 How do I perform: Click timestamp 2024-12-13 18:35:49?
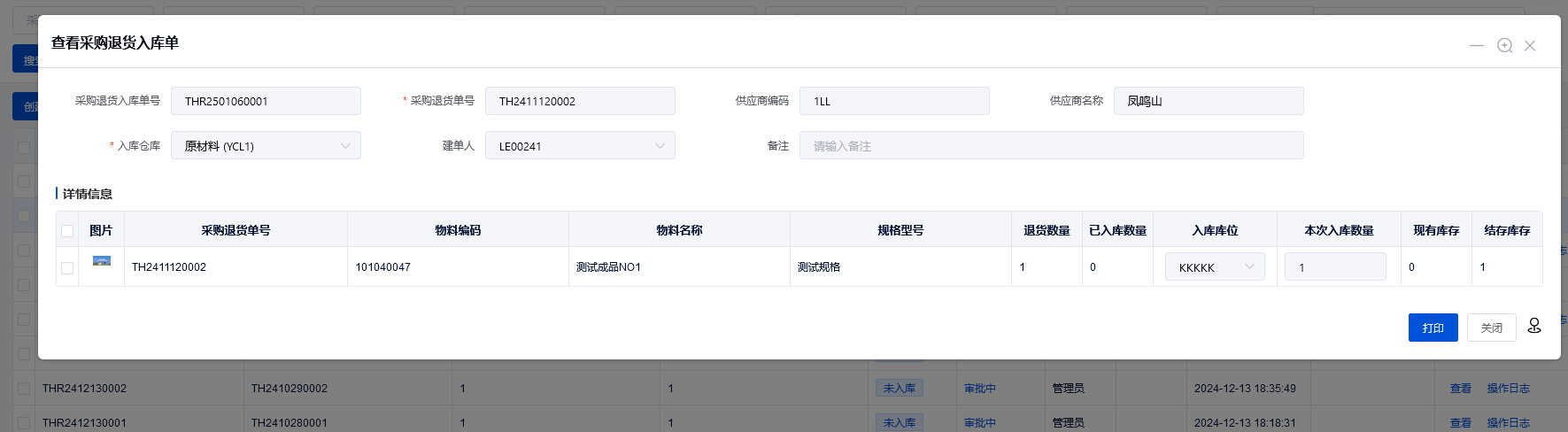click(1245, 389)
